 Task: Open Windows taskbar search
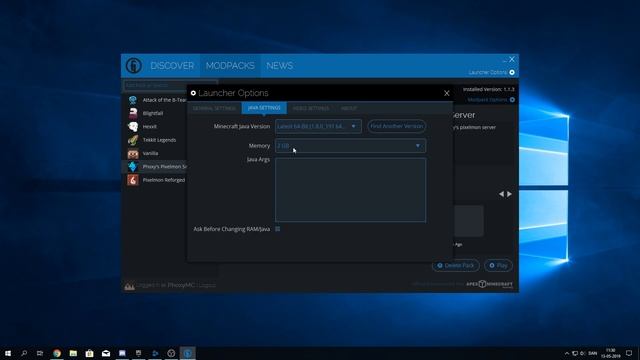(24, 353)
